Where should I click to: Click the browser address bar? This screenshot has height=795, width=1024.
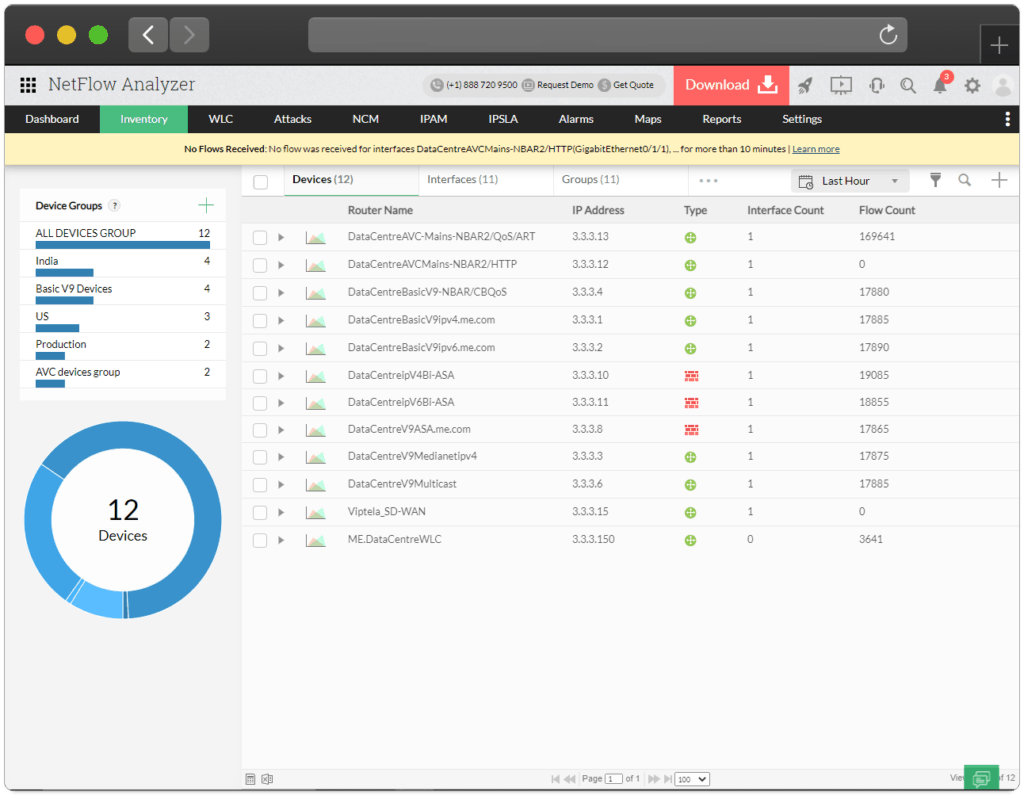click(607, 35)
